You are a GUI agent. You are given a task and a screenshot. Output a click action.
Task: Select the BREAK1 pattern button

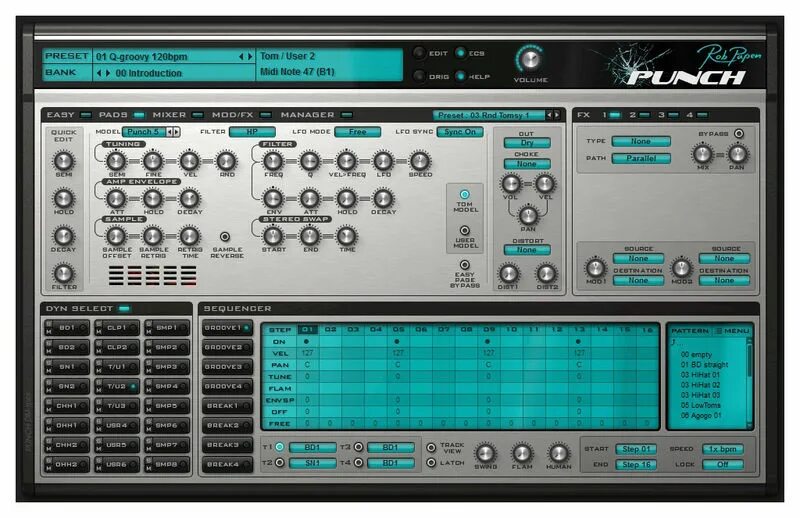(227, 406)
